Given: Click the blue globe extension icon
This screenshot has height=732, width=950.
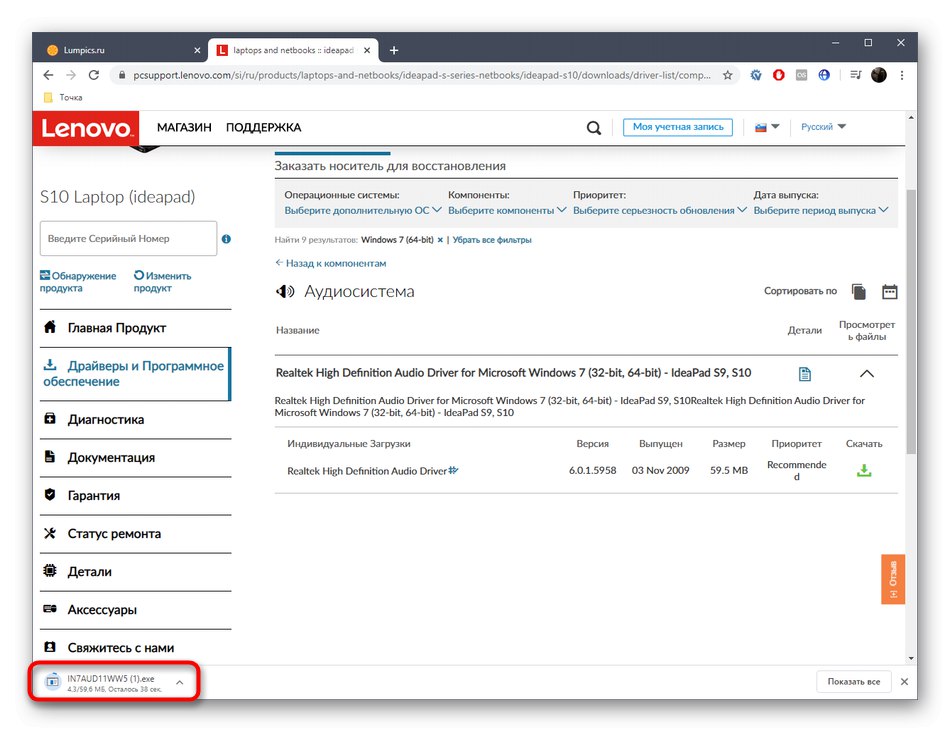Looking at the screenshot, I should click(824, 75).
